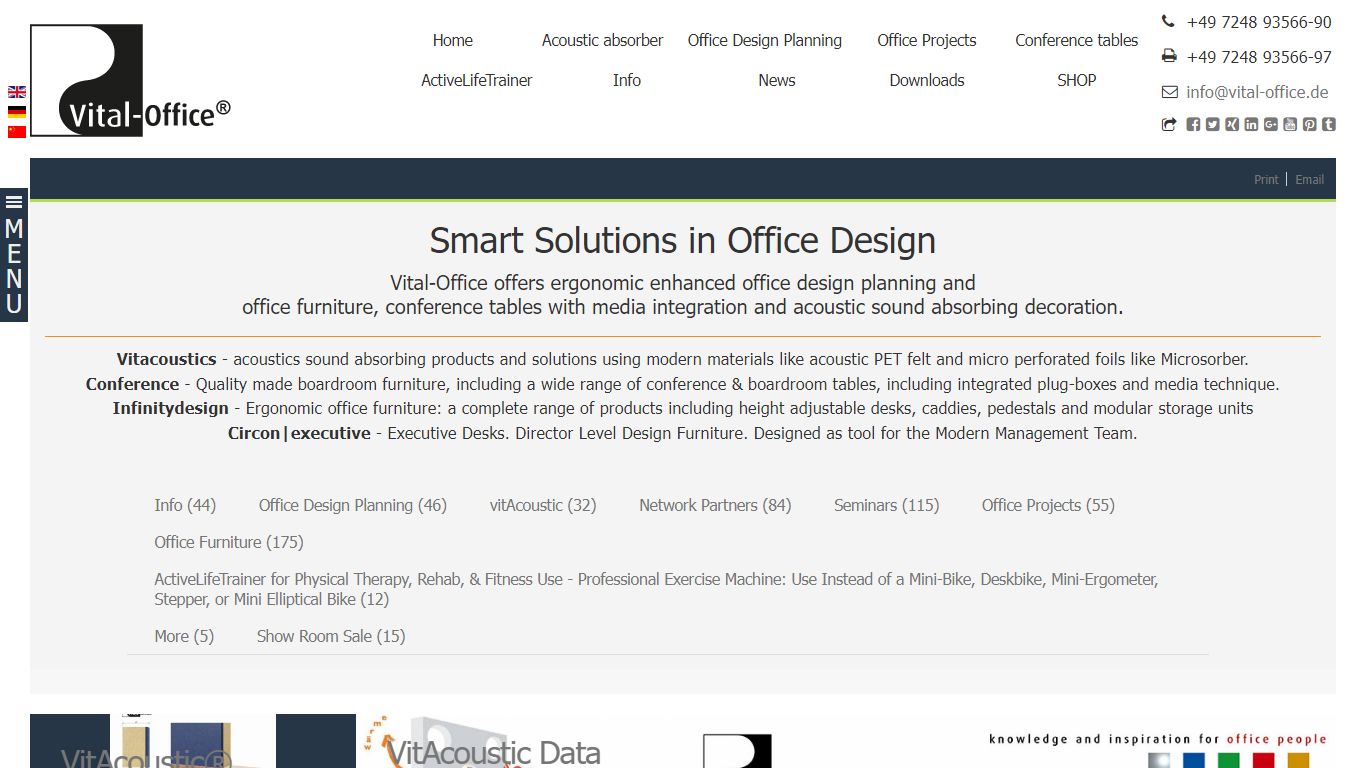The width and height of the screenshot is (1366, 768).
Task: Open the VitAcoustic® product thumbnail
Action: point(193,741)
